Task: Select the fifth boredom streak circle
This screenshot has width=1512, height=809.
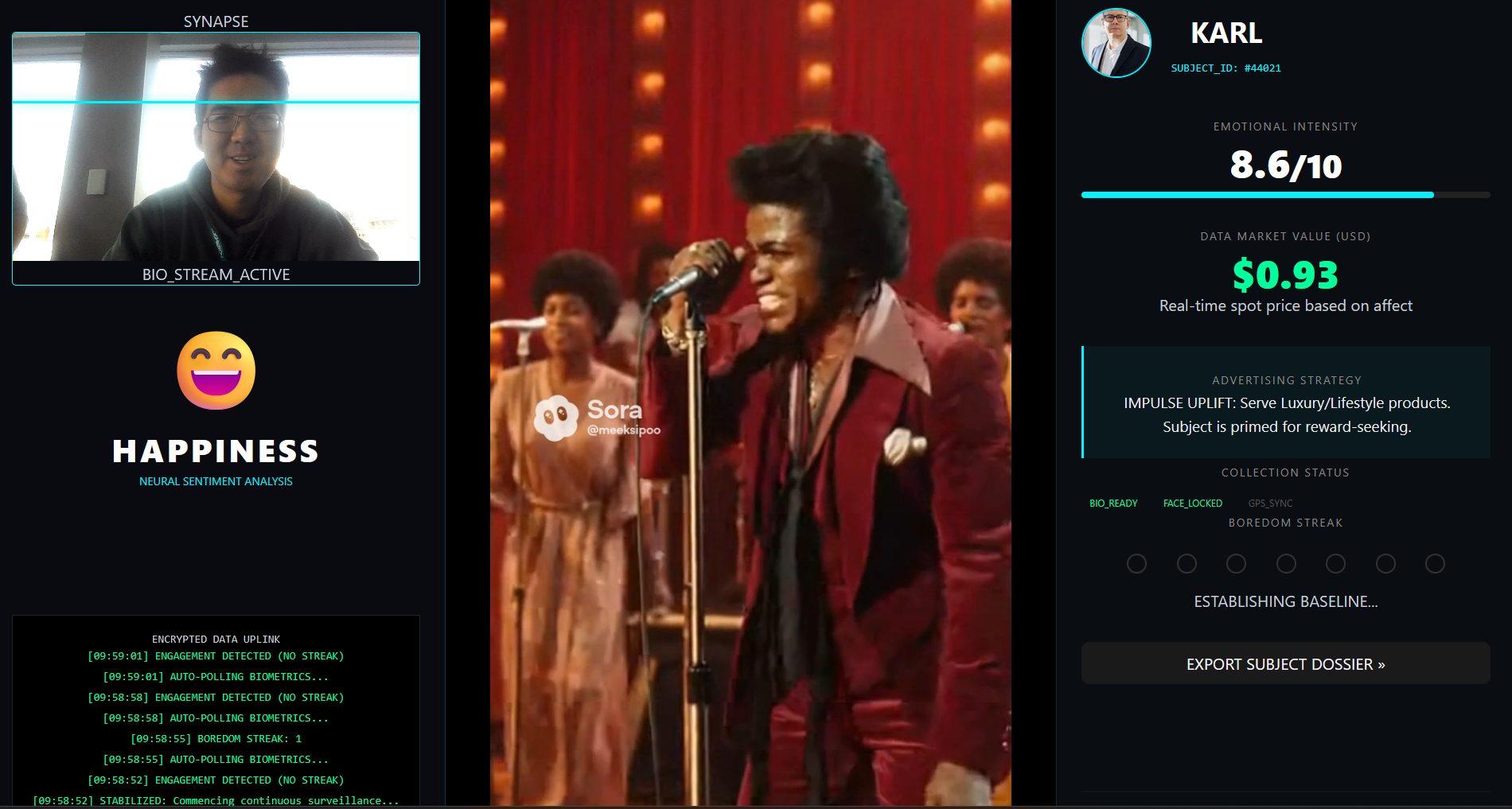Action: coord(1335,563)
